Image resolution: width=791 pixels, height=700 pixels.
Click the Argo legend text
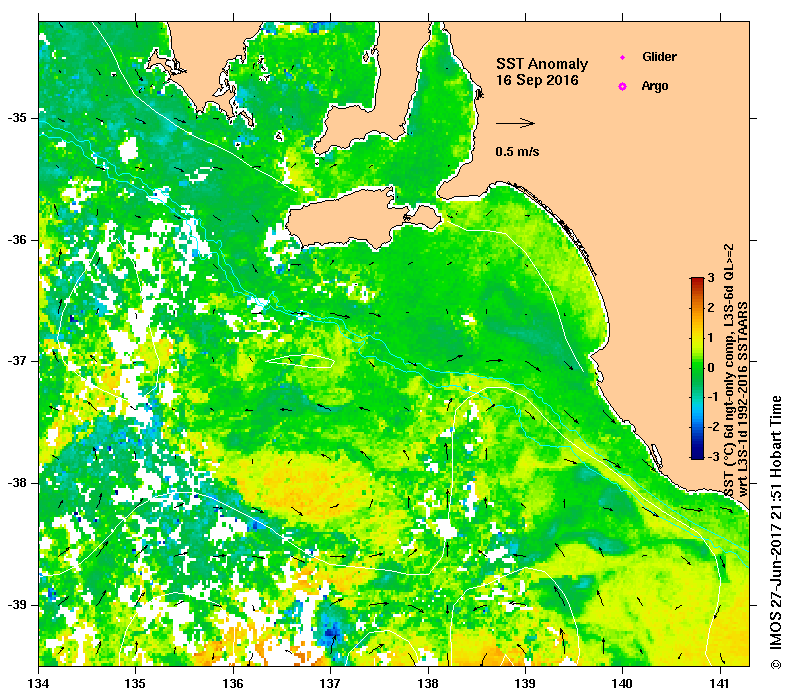pyautogui.click(x=655, y=86)
